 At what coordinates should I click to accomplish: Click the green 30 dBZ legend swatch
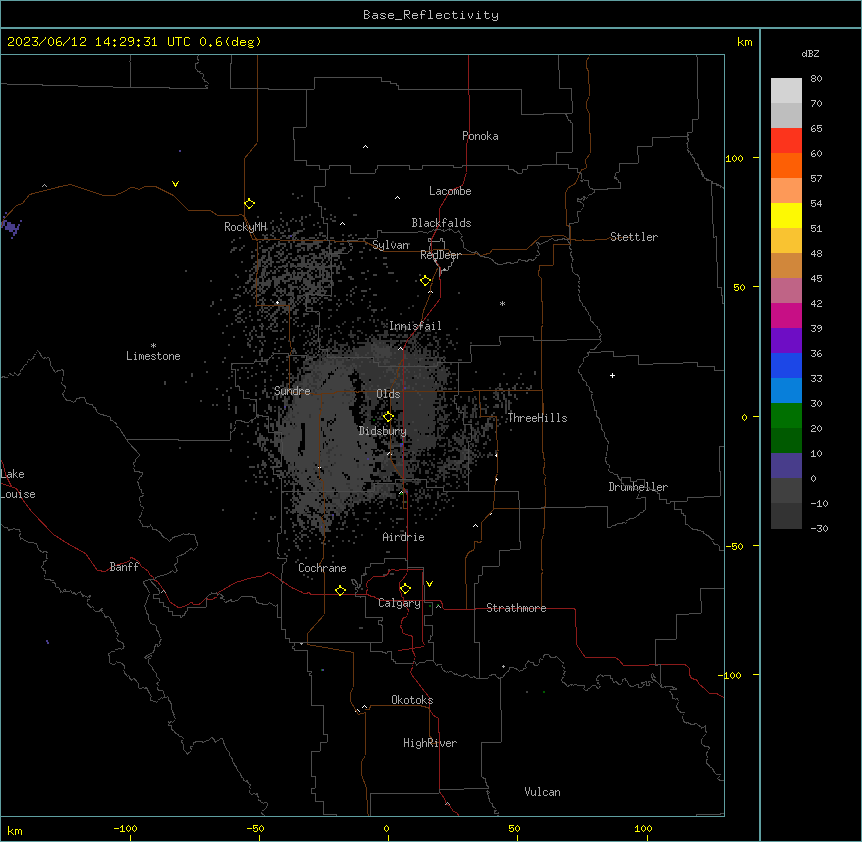click(786, 416)
